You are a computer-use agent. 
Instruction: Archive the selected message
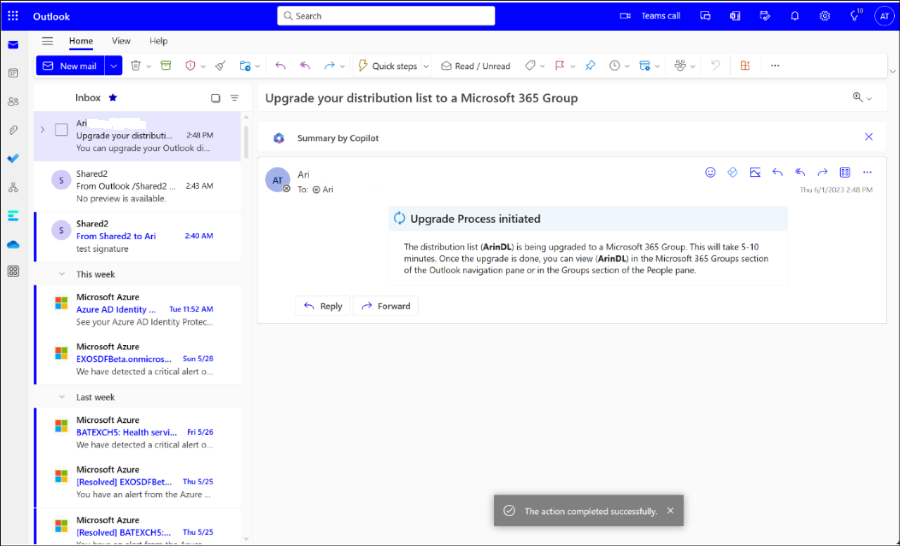click(166, 66)
